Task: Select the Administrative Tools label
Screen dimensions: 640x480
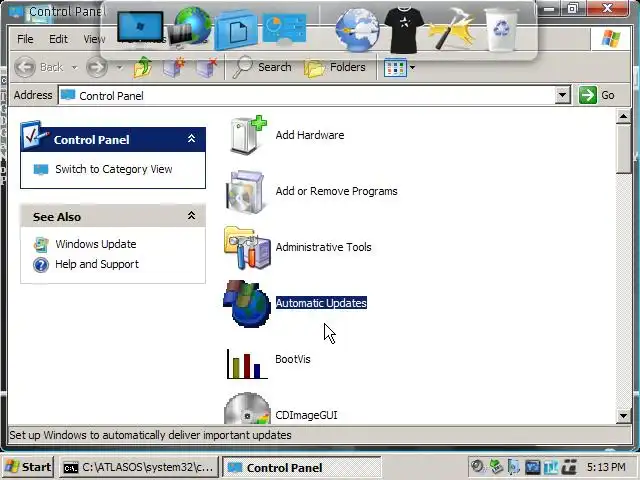Action: [323, 247]
